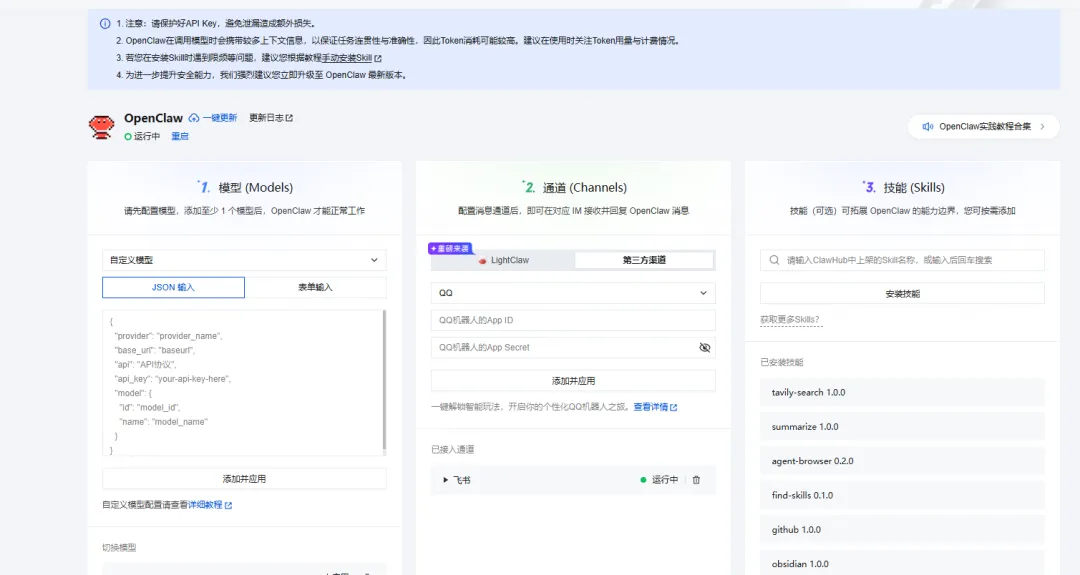Click the 安装技能 button
This screenshot has height=575, width=1080.
(902, 293)
